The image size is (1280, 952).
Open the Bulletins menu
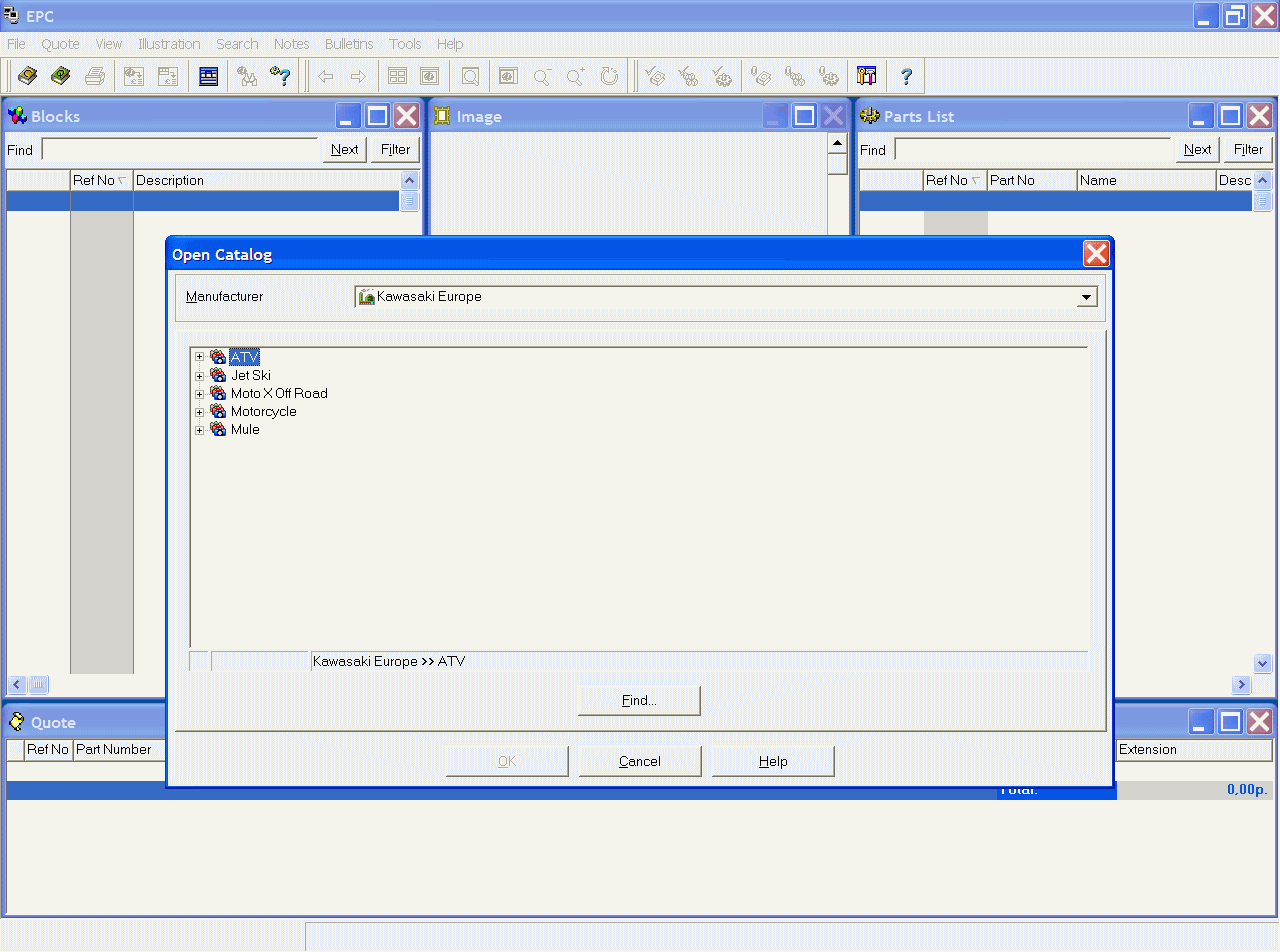(x=349, y=44)
